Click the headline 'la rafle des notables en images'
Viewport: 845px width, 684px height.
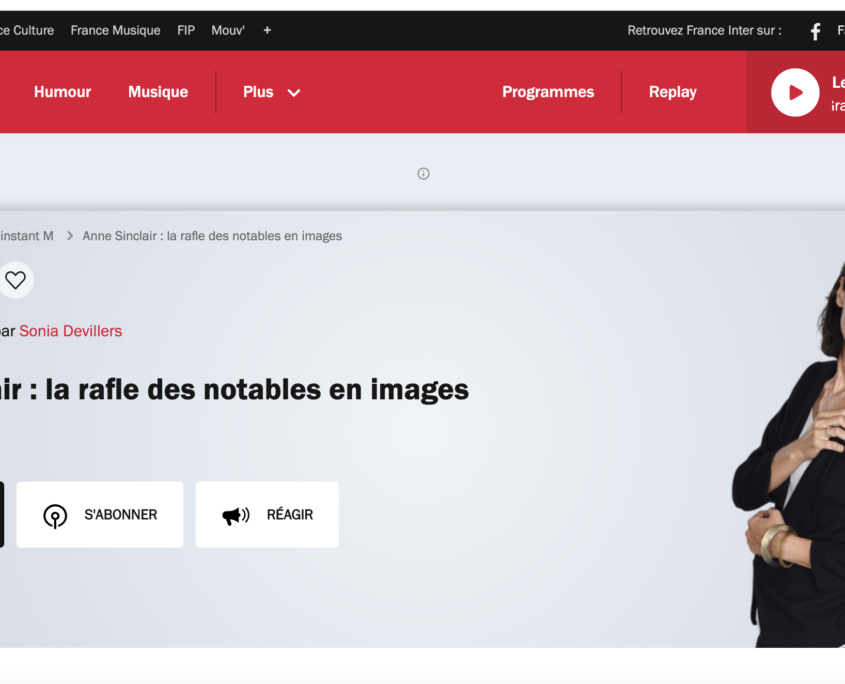pyautogui.click(x=257, y=389)
